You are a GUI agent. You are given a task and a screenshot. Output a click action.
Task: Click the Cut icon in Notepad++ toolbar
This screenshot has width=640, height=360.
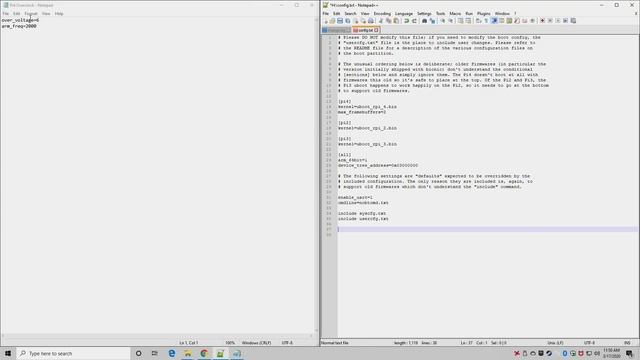[x=381, y=20]
